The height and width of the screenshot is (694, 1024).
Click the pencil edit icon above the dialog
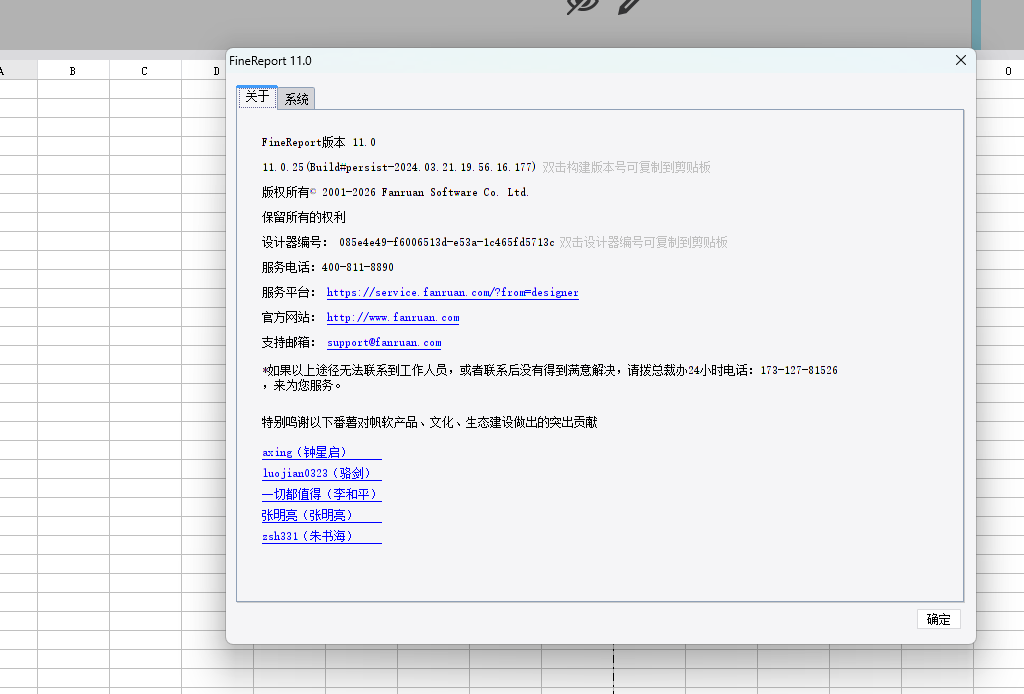[629, 6]
